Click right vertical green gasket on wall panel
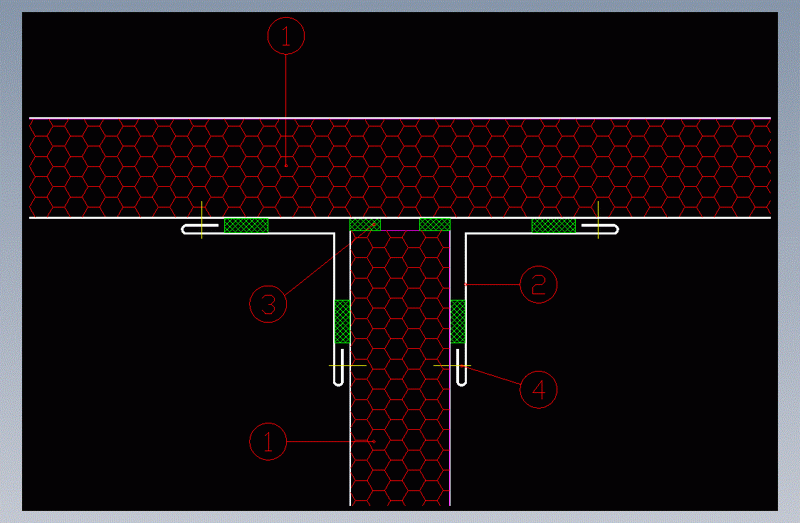The image size is (800, 523). [458, 321]
